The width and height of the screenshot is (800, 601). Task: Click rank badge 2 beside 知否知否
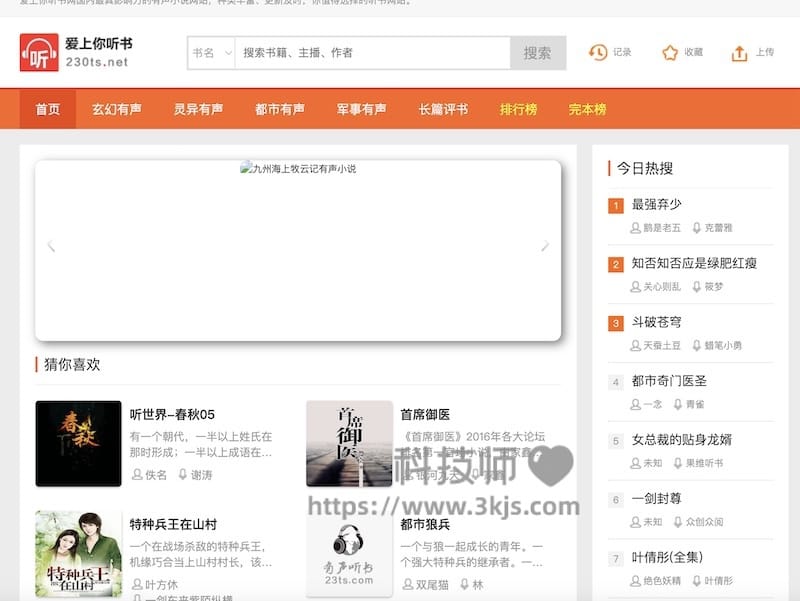[x=616, y=264]
